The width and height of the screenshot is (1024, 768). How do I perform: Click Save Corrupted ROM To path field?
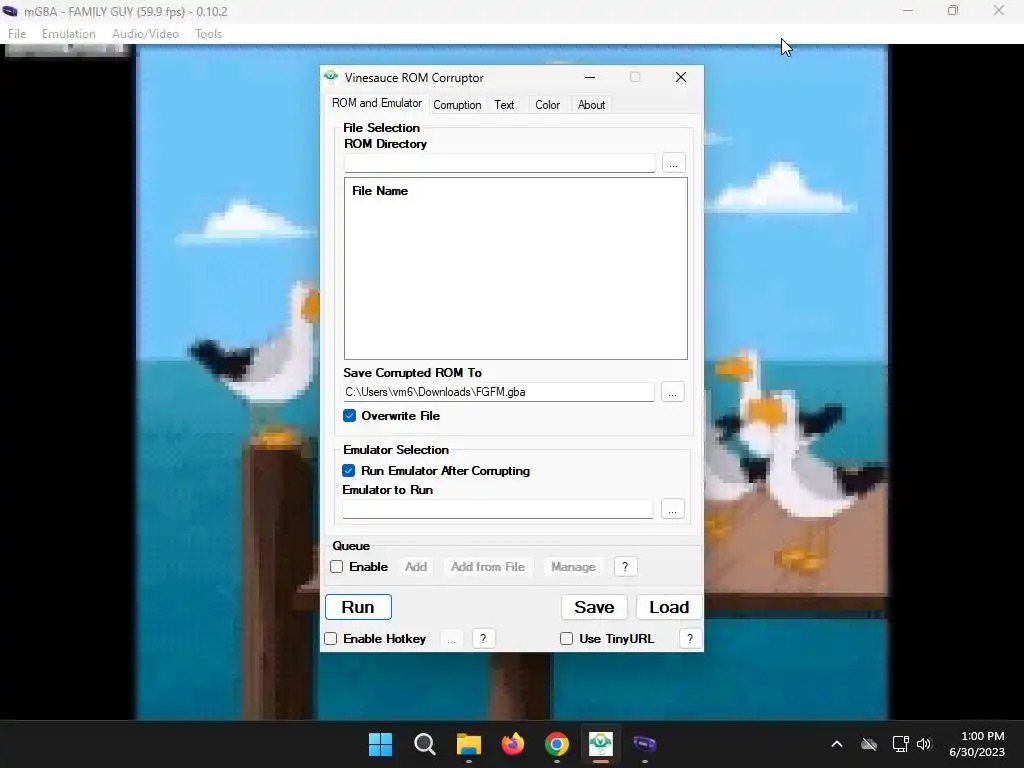(498, 392)
